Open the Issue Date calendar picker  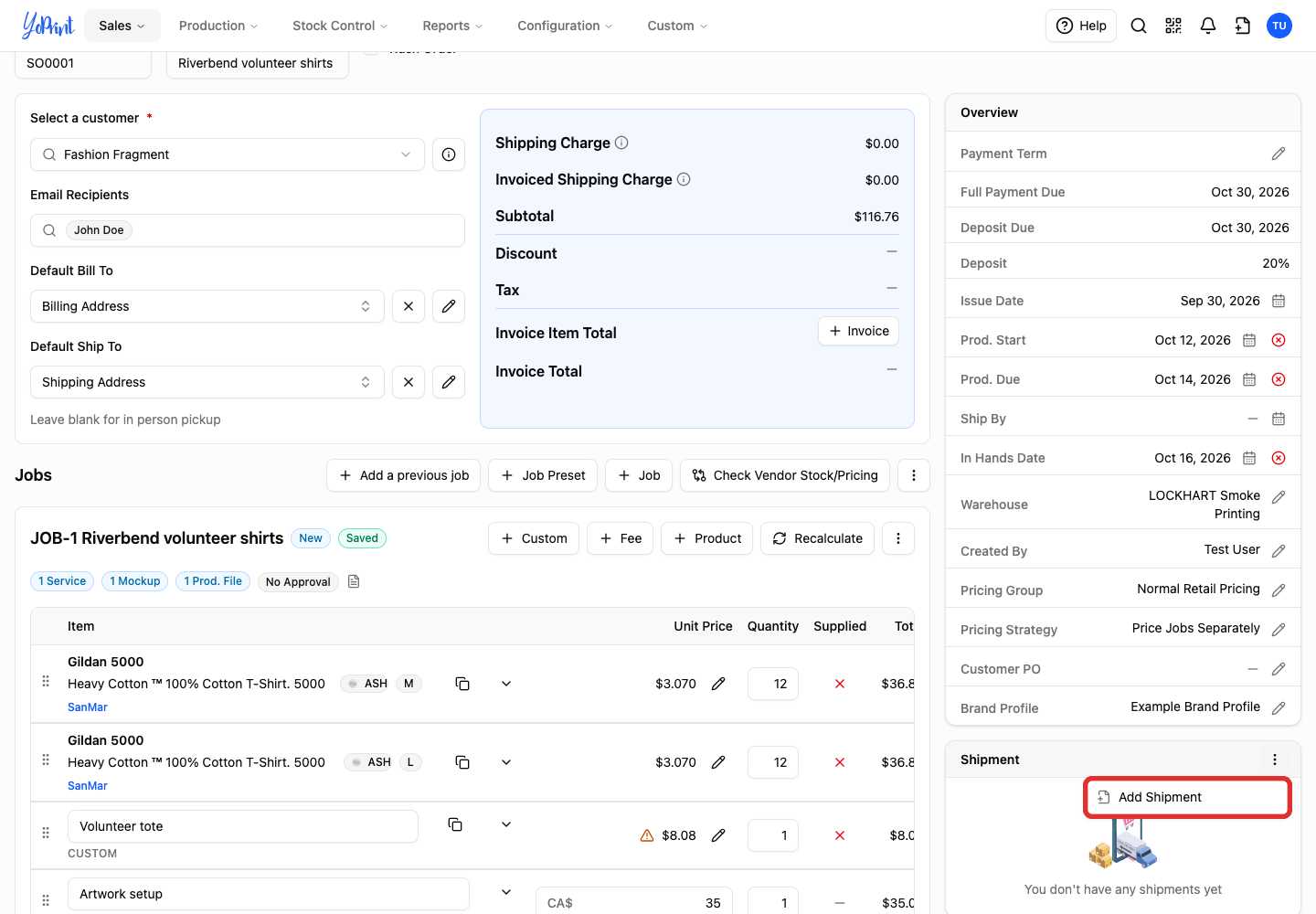pos(1279,301)
